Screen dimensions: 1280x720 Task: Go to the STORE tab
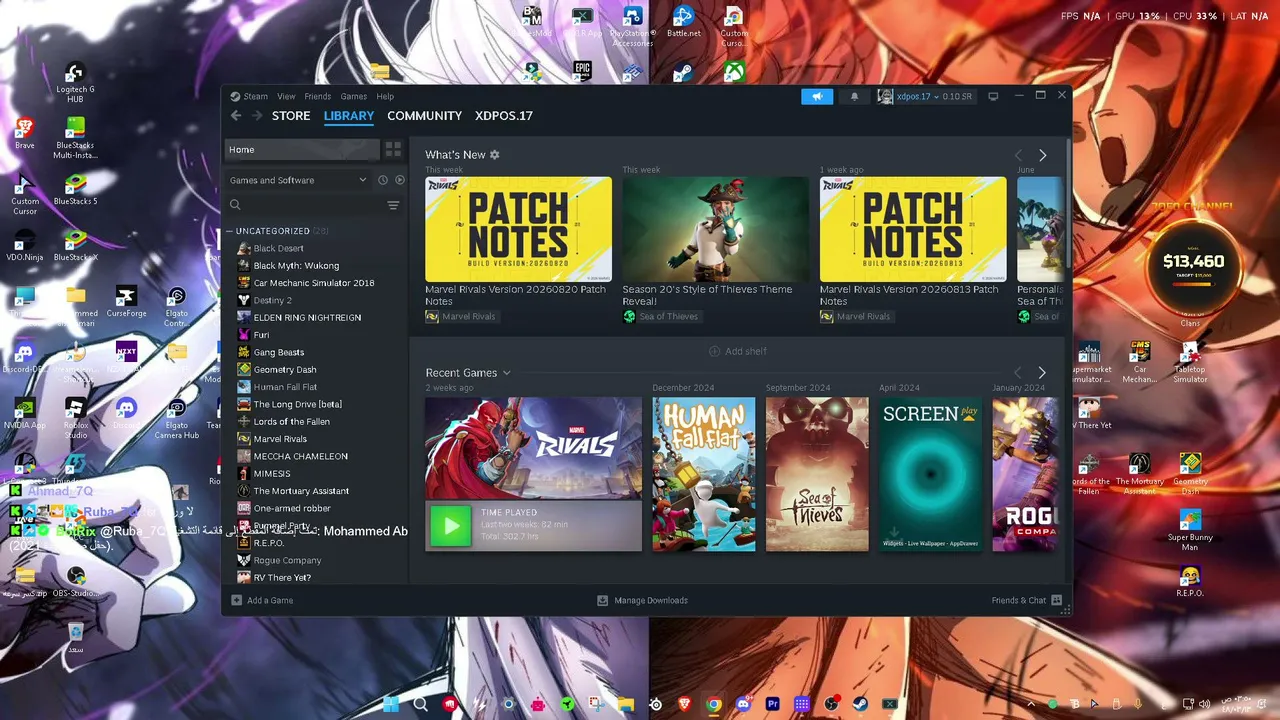coord(291,116)
